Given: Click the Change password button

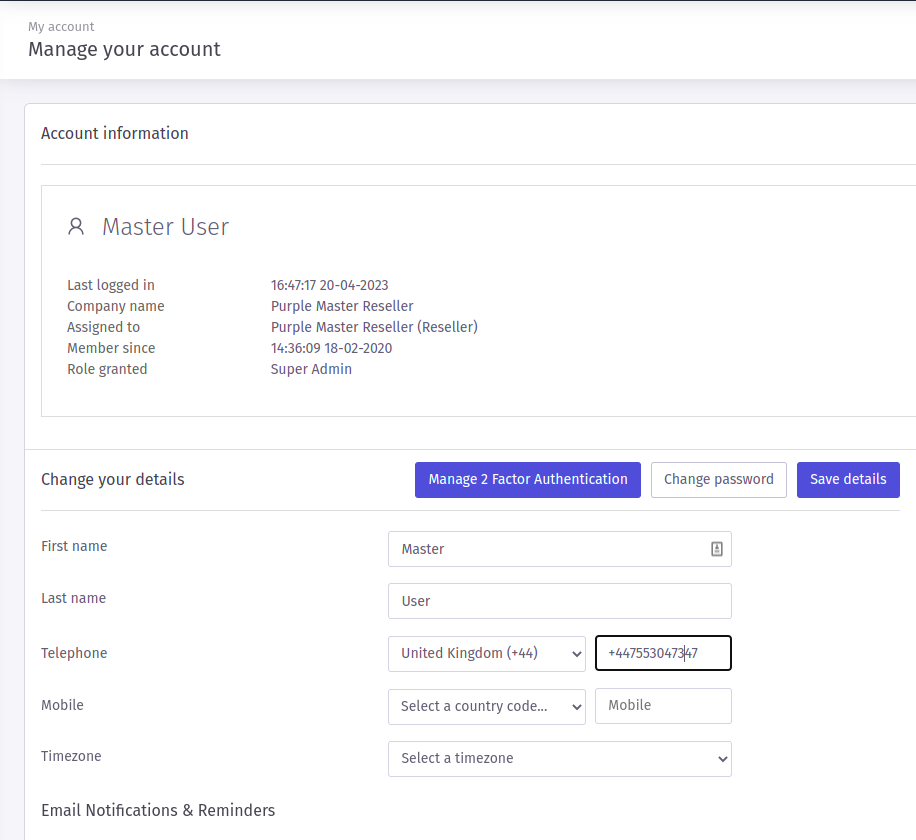Looking at the screenshot, I should (719, 480).
